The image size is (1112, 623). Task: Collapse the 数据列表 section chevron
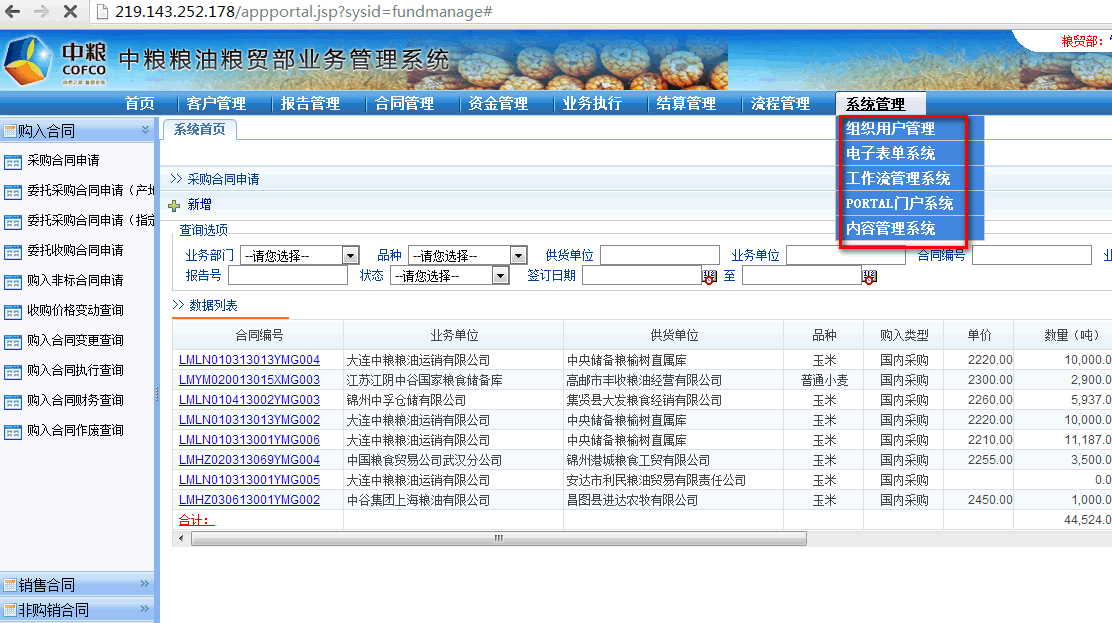coord(179,305)
